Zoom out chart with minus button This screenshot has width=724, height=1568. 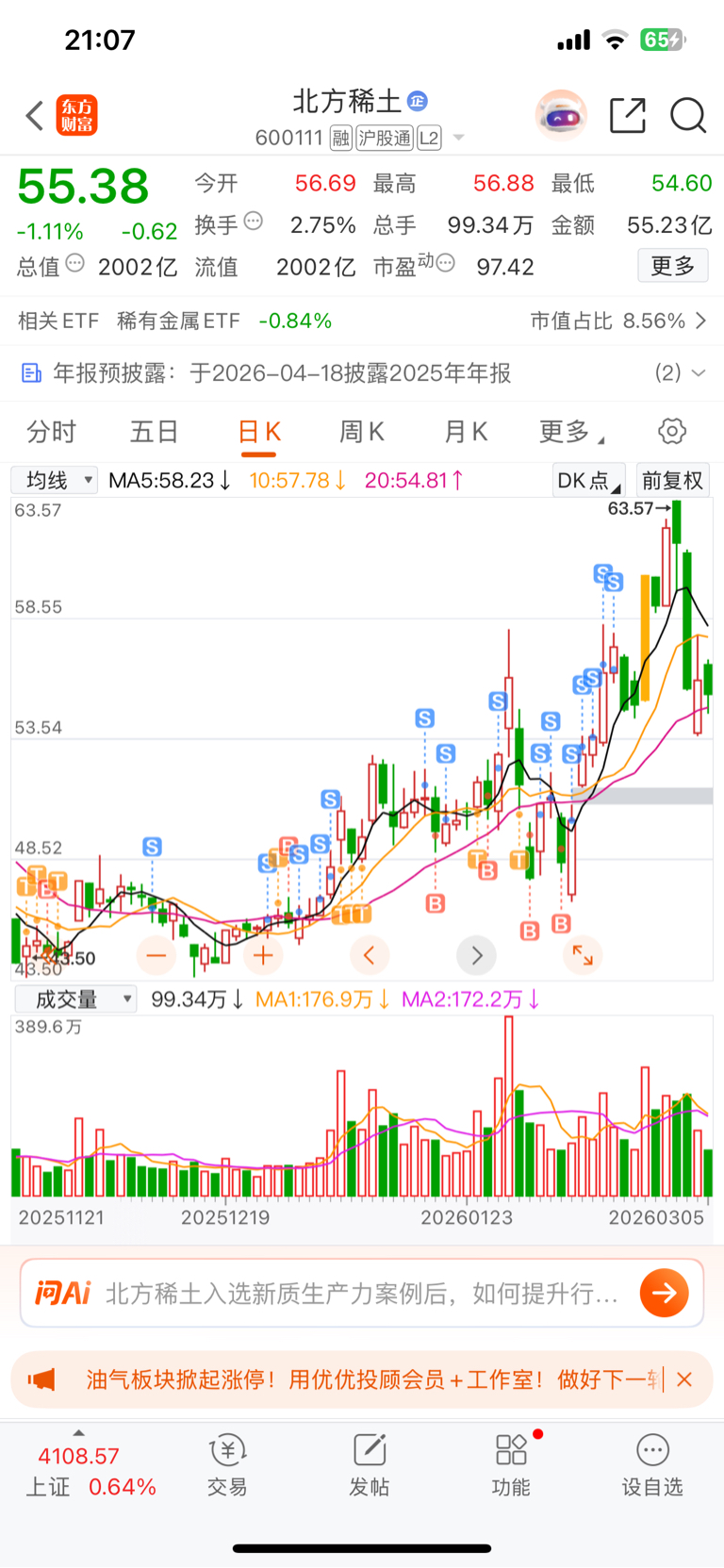(156, 956)
